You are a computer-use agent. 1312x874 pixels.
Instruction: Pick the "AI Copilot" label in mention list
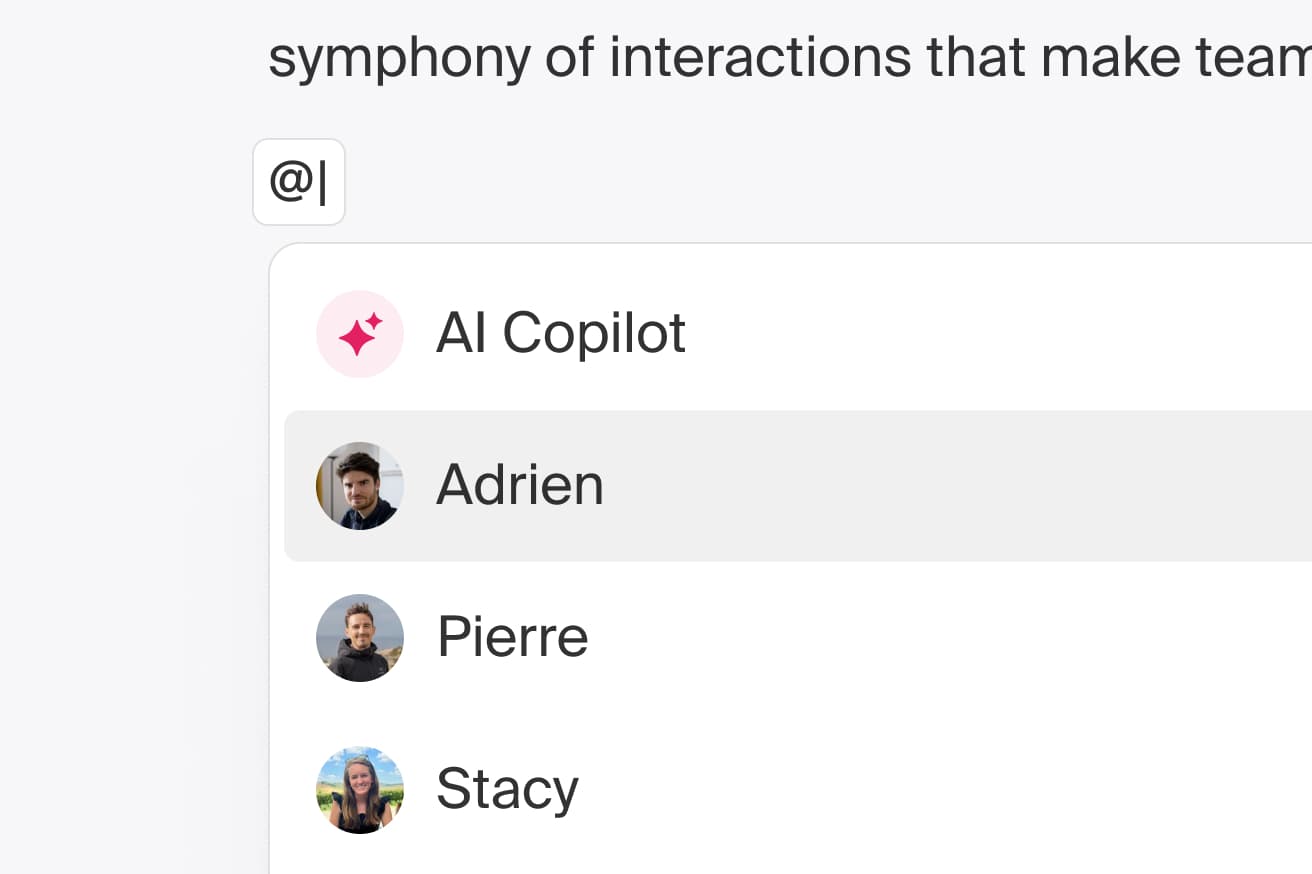tap(561, 334)
